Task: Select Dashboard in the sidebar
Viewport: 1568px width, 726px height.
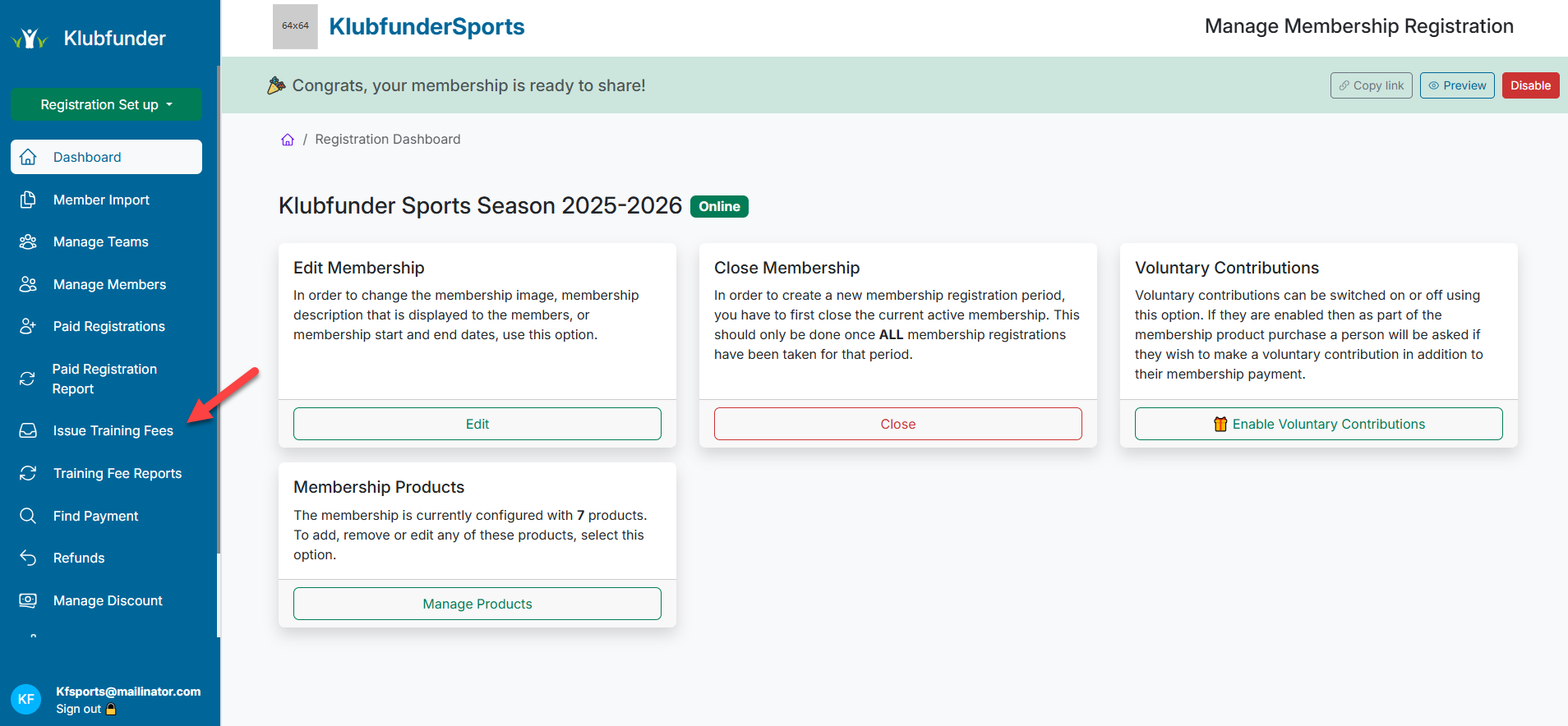Action: (x=106, y=157)
